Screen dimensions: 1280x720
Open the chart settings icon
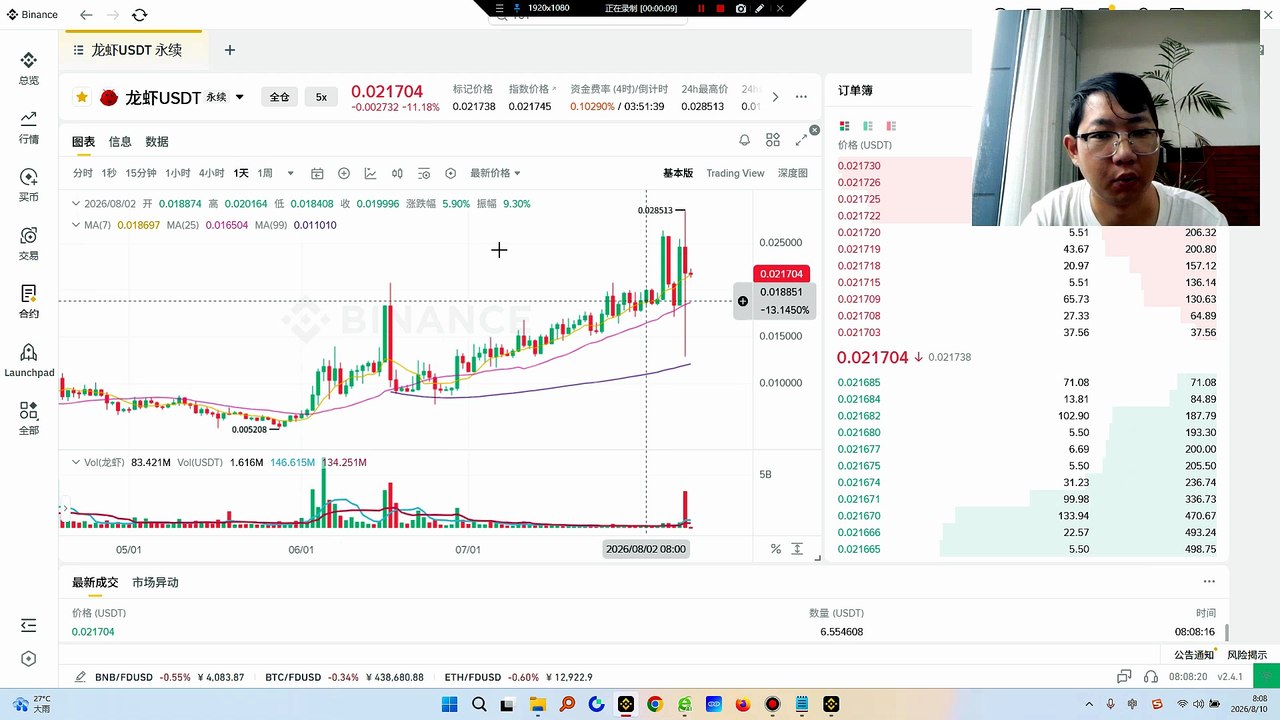424,173
